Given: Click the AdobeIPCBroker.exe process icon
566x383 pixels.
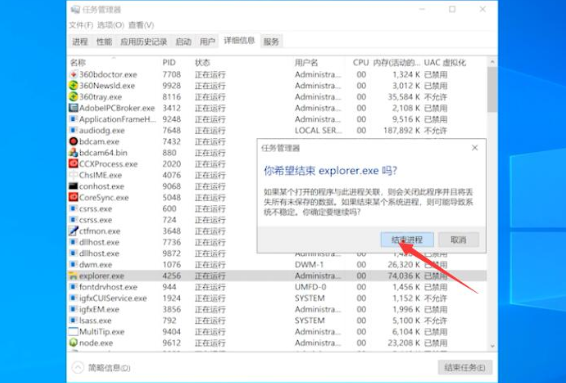Looking at the screenshot, I should (x=73, y=108).
